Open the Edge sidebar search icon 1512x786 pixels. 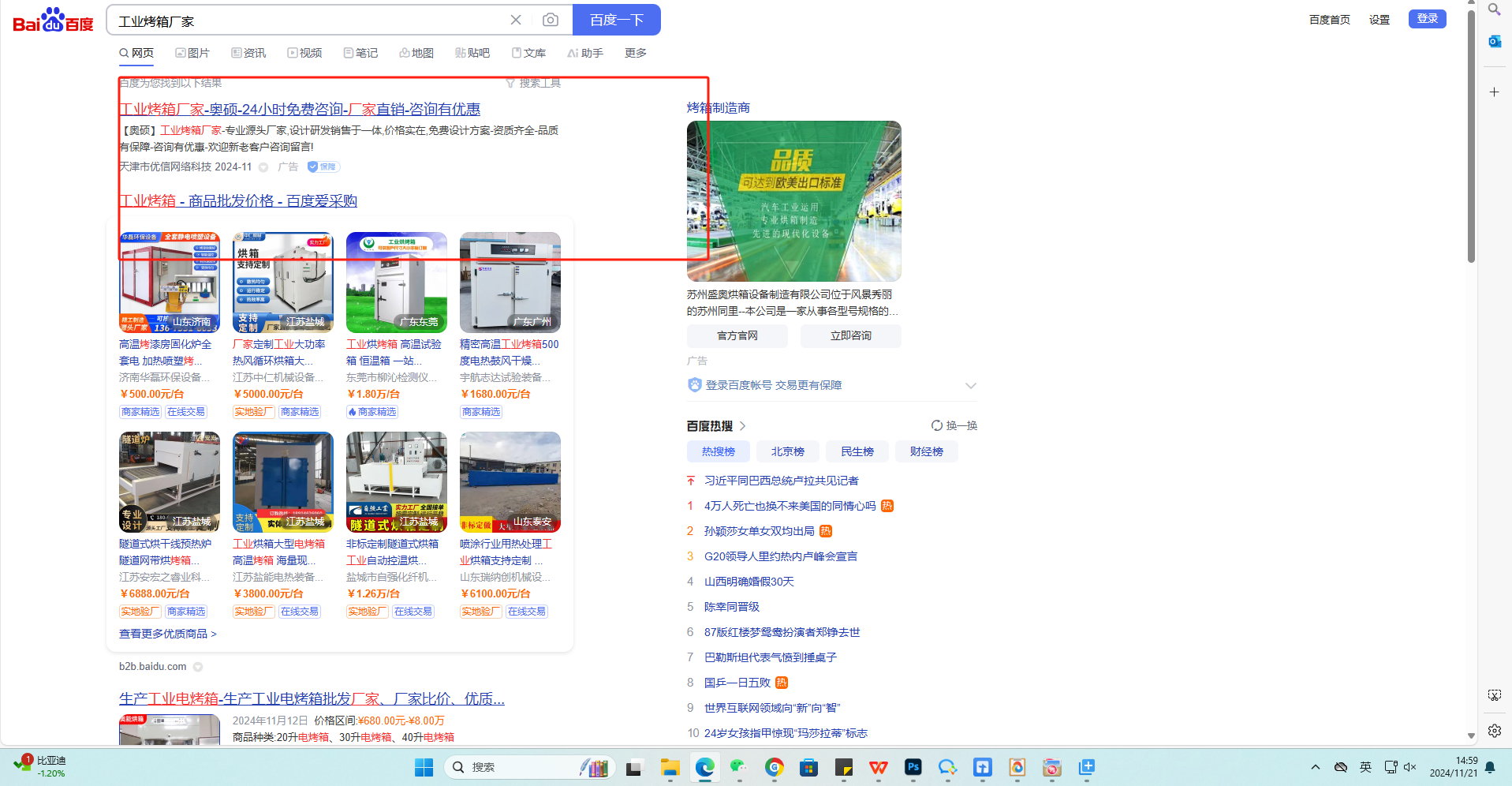pyautogui.click(x=1494, y=9)
